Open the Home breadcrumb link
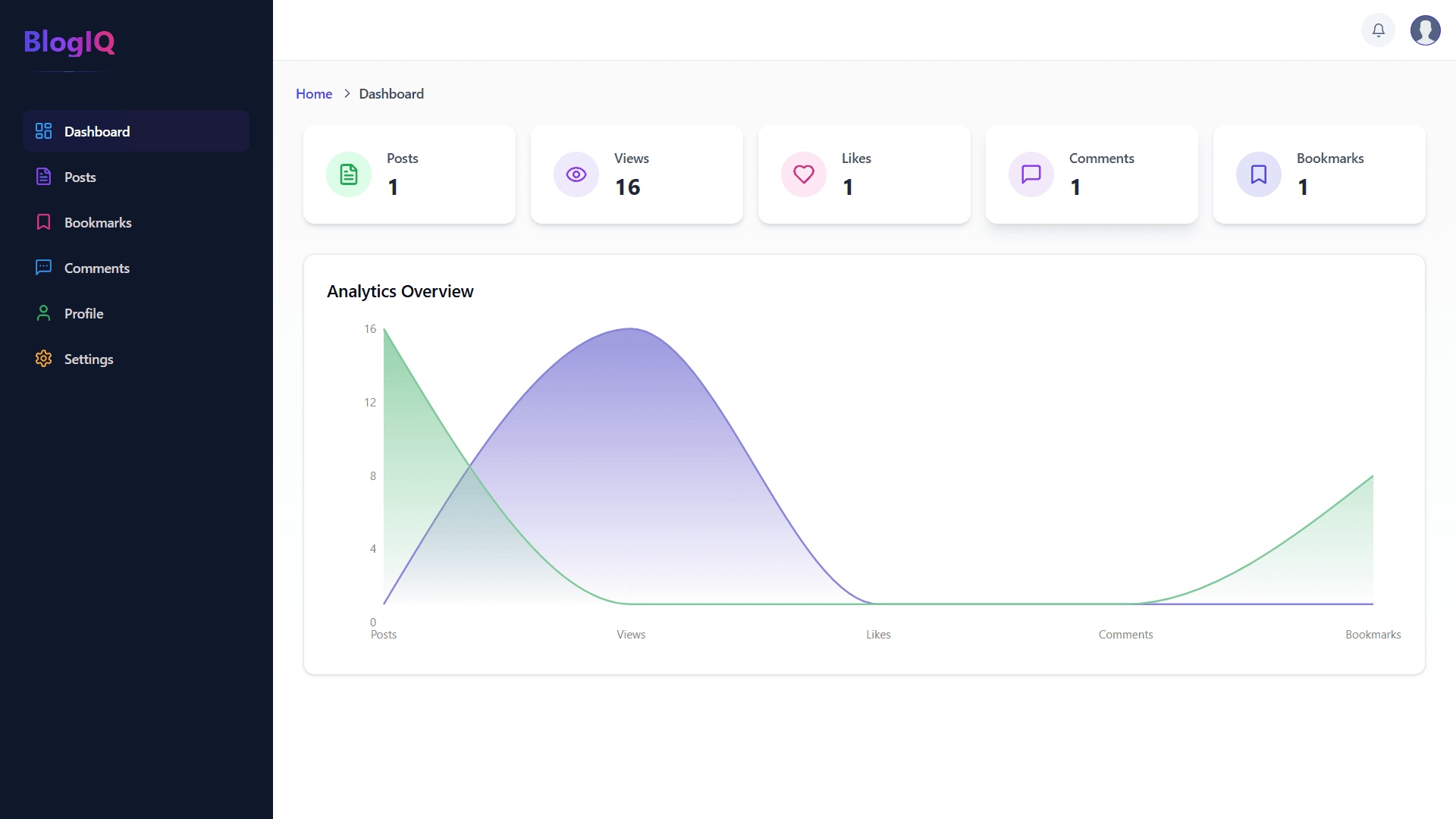This screenshot has width=1456, height=819. pos(314,93)
